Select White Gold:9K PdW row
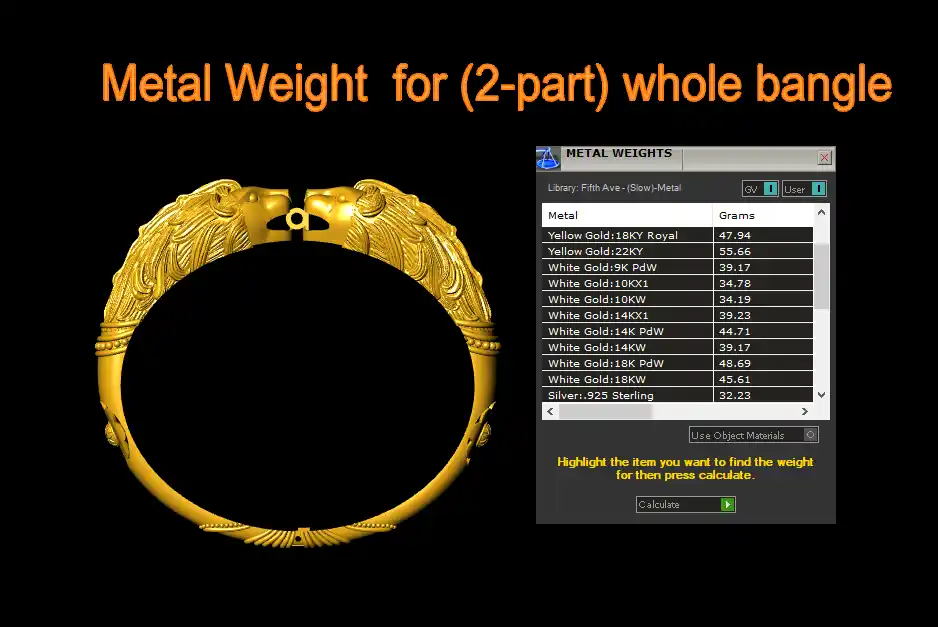This screenshot has width=938, height=627. tap(677, 267)
